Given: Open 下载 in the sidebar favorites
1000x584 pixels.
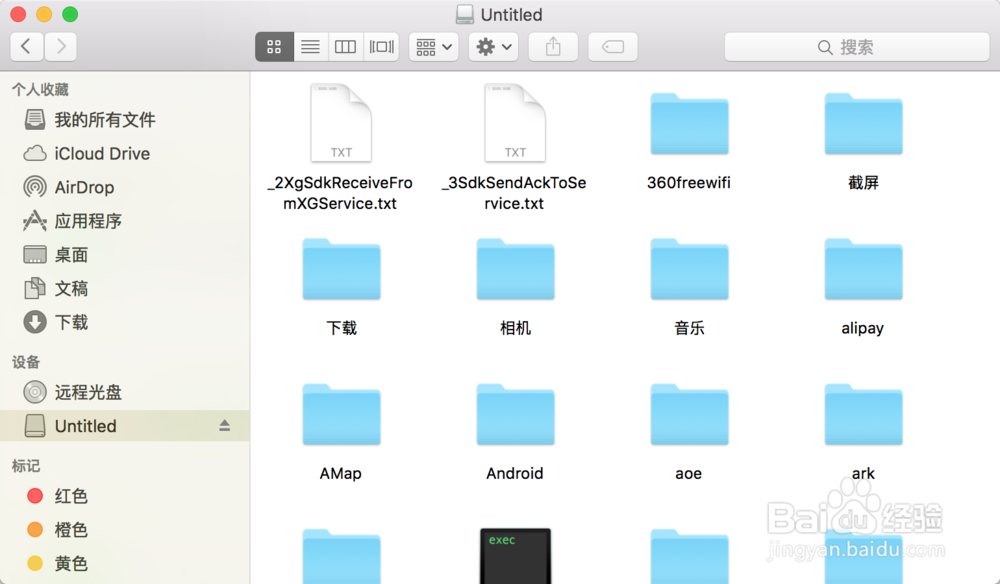Looking at the screenshot, I should tap(125, 323).
